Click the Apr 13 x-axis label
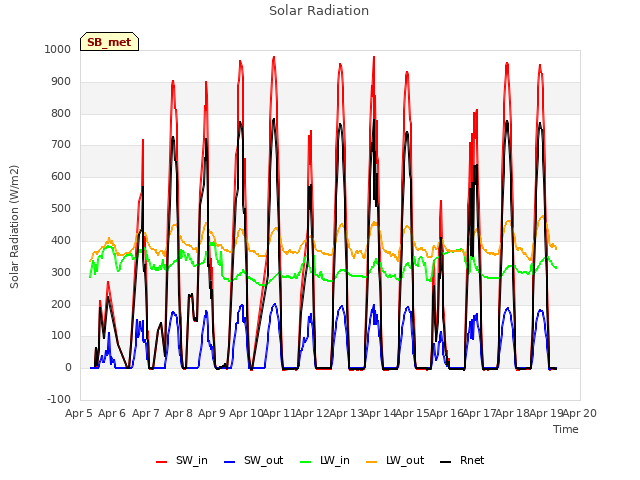Viewport: 640px width, 480px height. pos(346,413)
